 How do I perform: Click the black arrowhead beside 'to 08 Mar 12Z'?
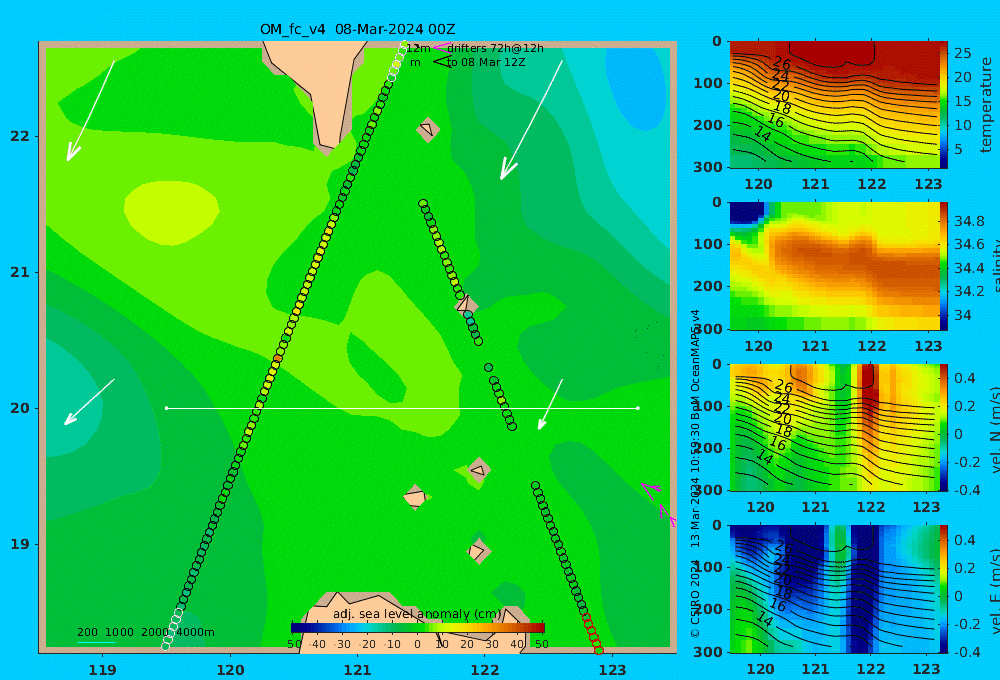pyautogui.click(x=441, y=62)
